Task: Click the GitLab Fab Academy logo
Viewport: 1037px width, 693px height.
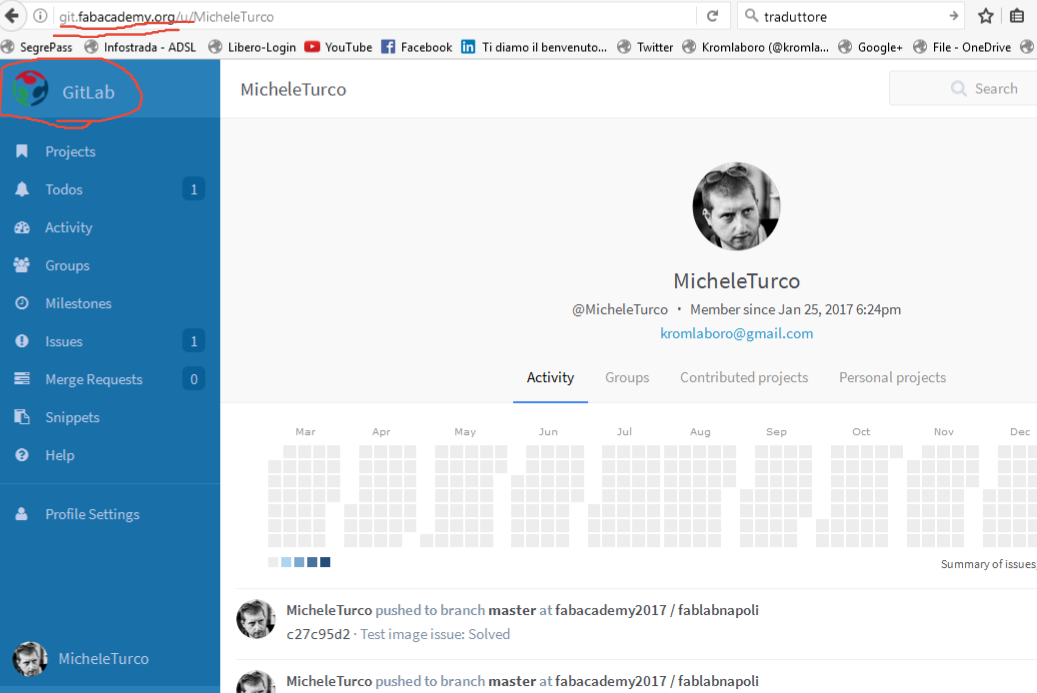Action: point(30,89)
